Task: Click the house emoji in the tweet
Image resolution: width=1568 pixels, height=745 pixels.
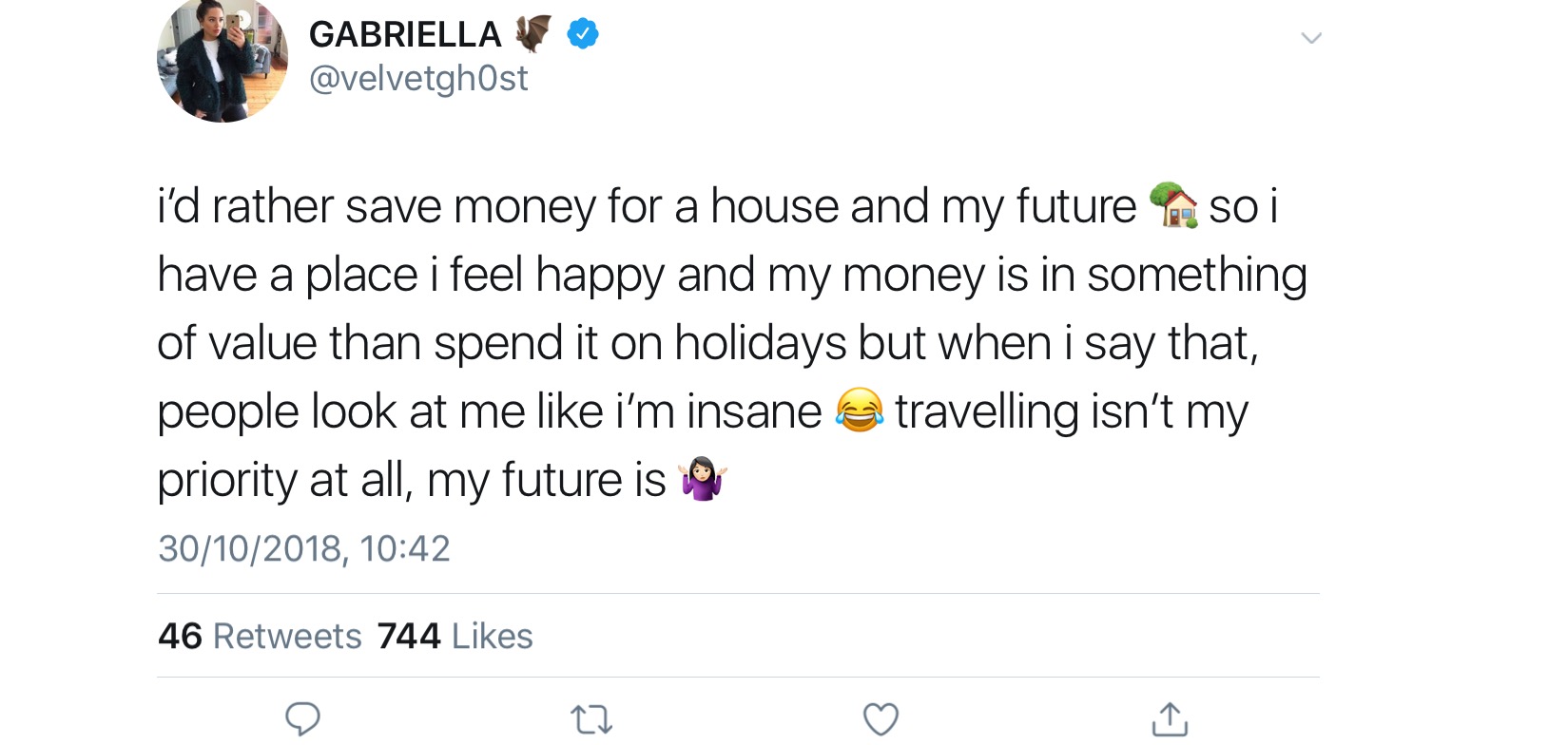Action: (x=1173, y=205)
